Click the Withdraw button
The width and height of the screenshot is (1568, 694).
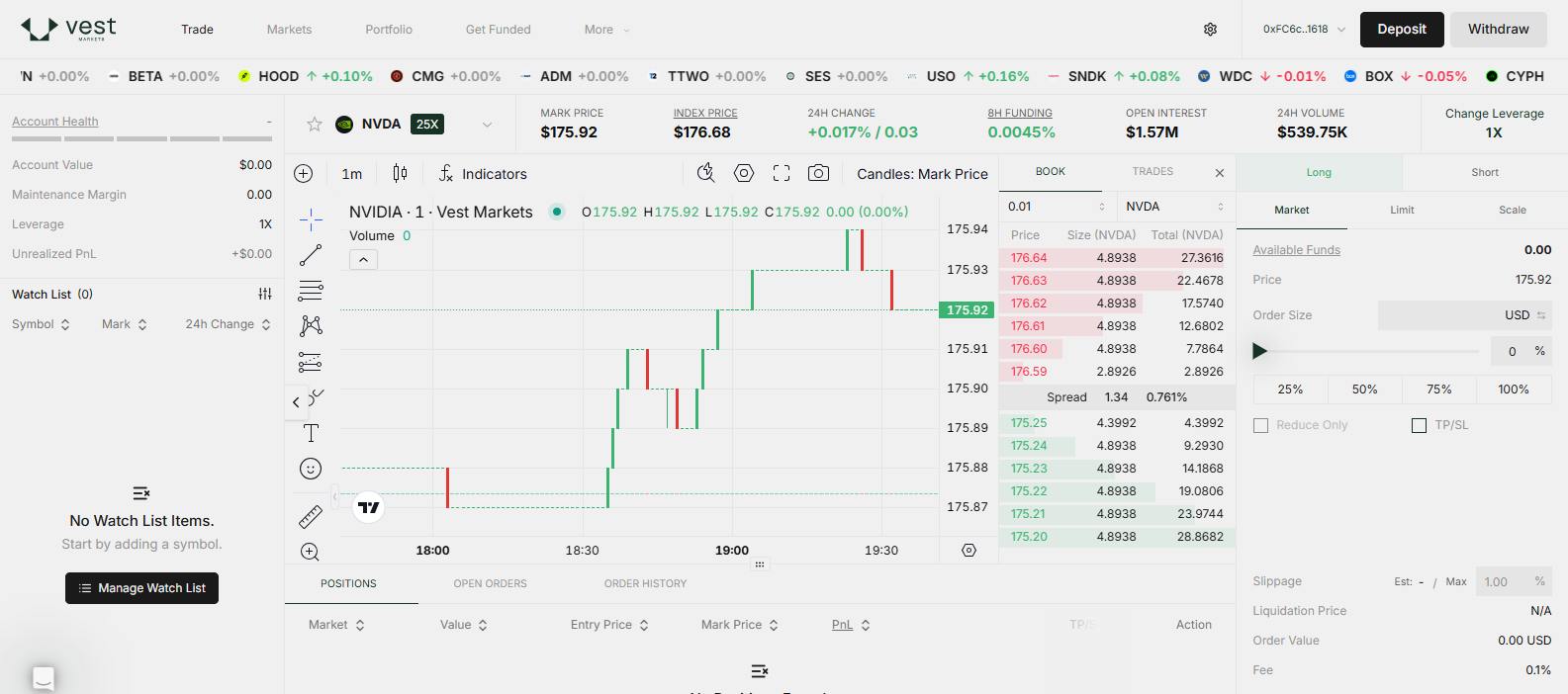pyautogui.click(x=1498, y=30)
